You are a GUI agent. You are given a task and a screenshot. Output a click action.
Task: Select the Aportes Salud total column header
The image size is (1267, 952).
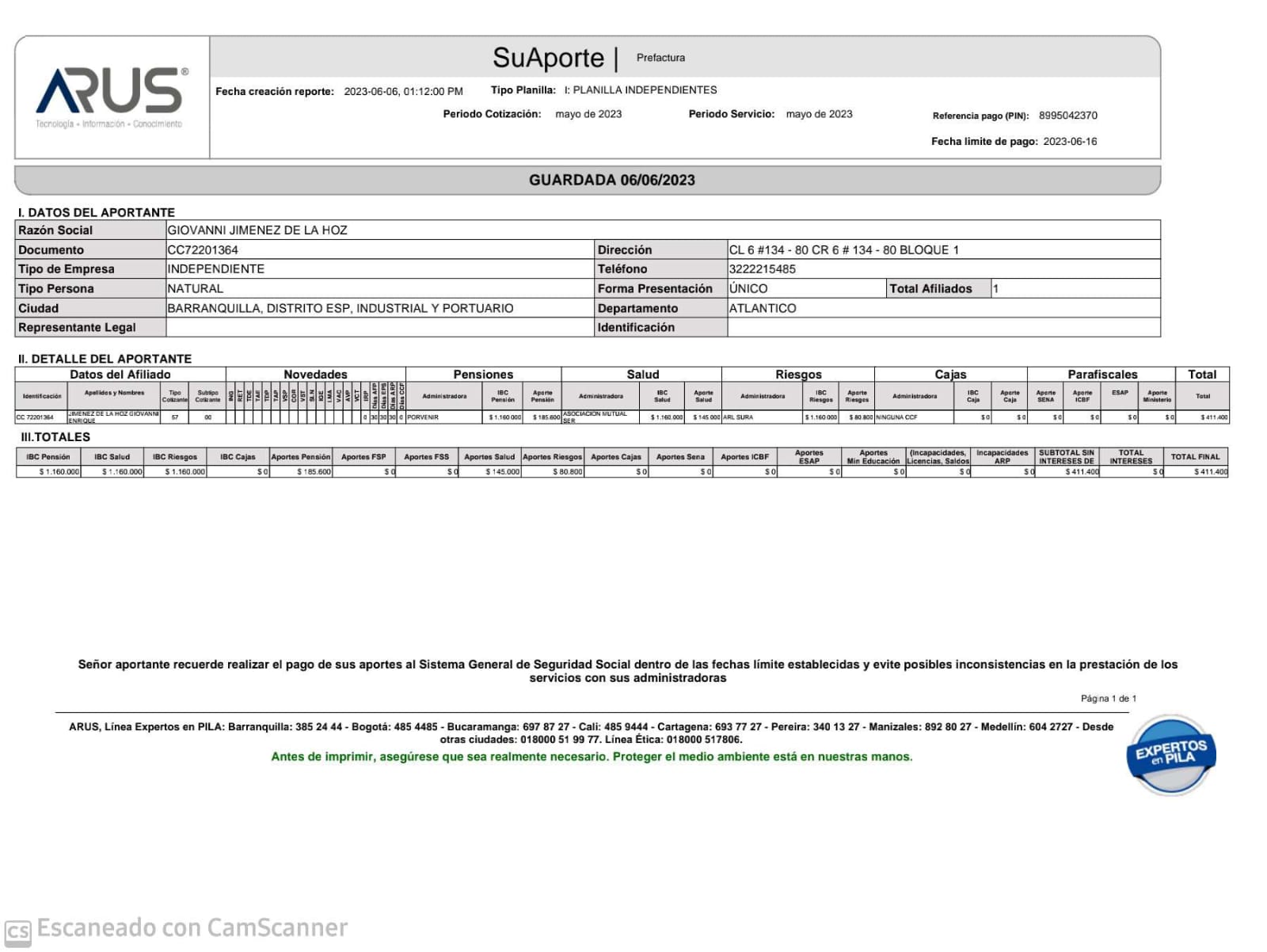click(x=489, y=457)
